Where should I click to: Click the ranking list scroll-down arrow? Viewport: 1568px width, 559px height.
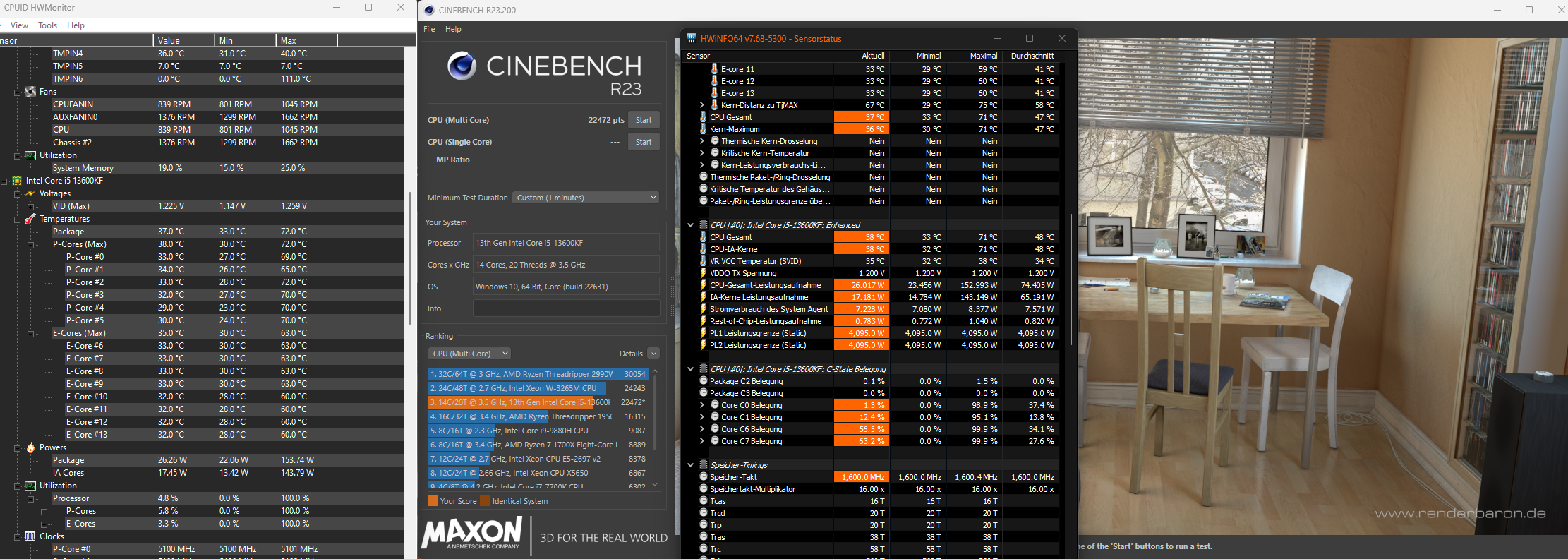(655, 485)
